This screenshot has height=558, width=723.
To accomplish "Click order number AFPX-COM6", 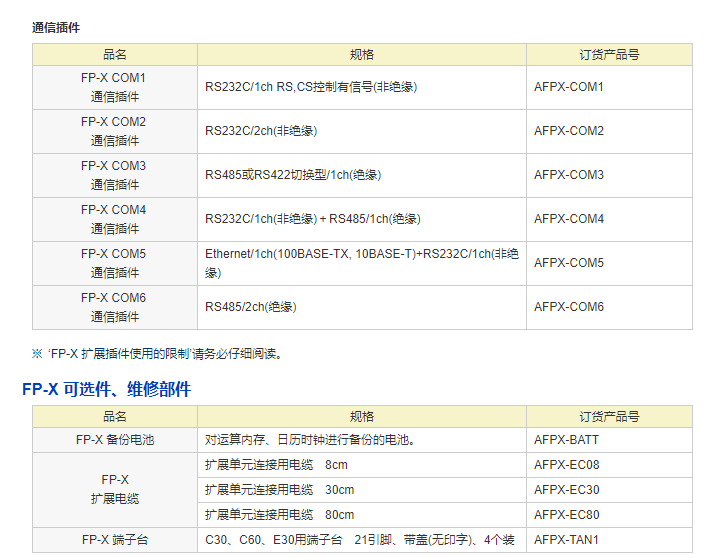I will click(569, 307).
